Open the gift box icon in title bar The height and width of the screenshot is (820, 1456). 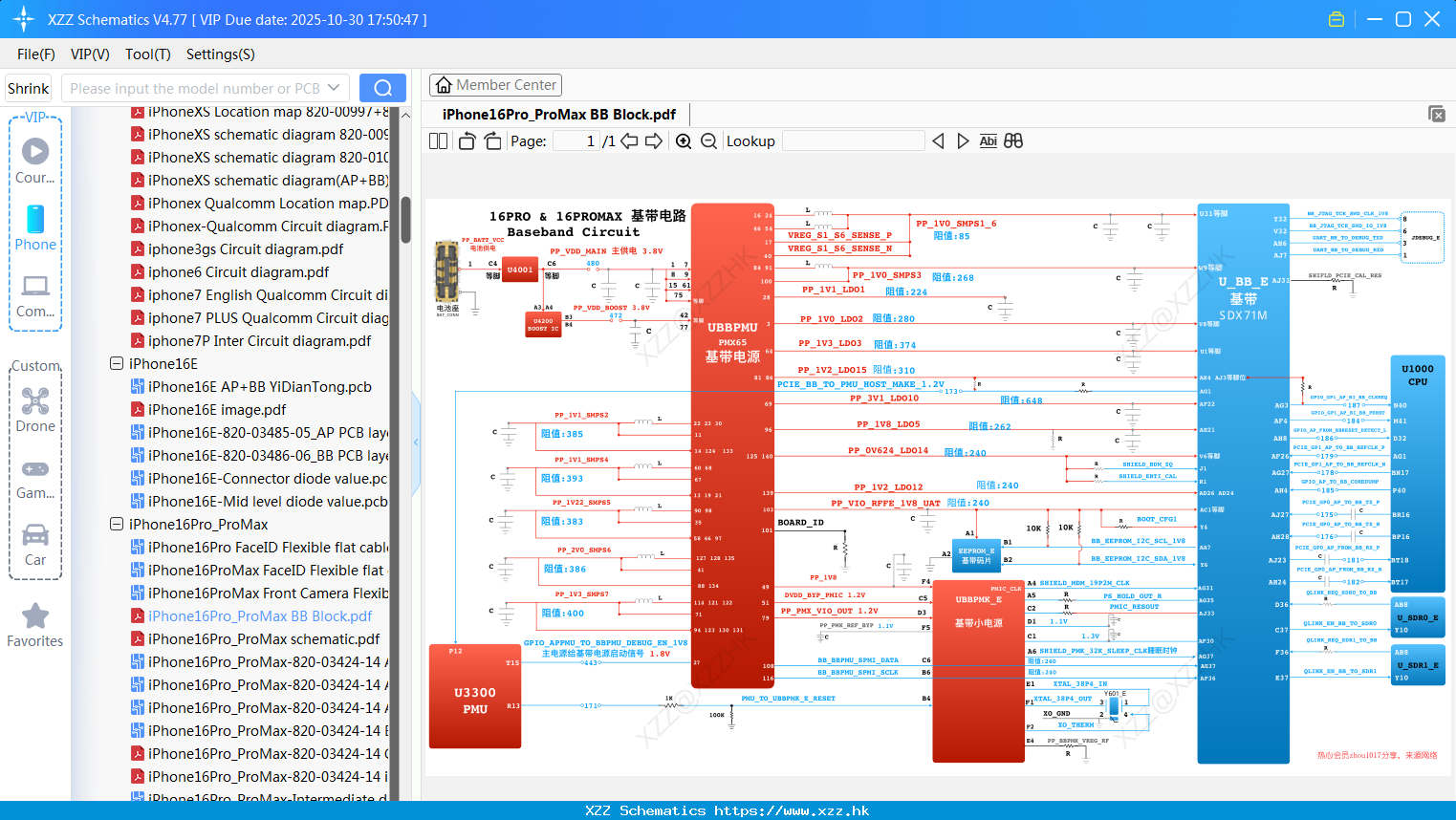coord(1336,19)
